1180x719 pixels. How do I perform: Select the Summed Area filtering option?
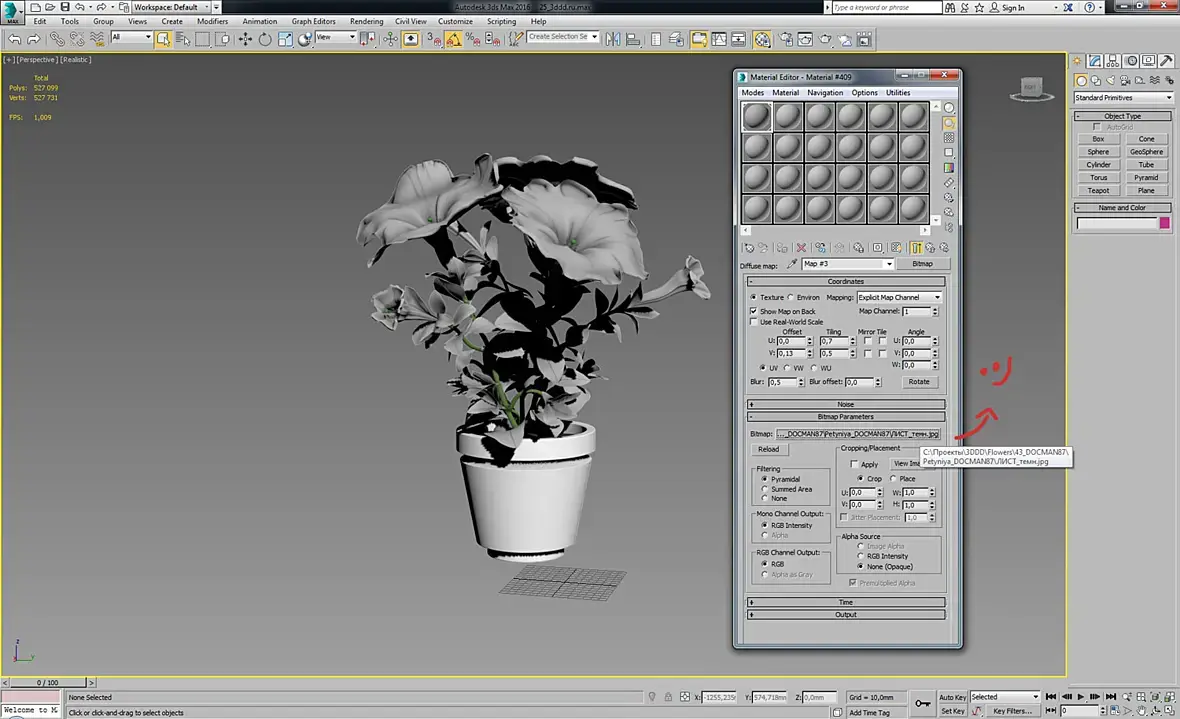tap(766, 489)
